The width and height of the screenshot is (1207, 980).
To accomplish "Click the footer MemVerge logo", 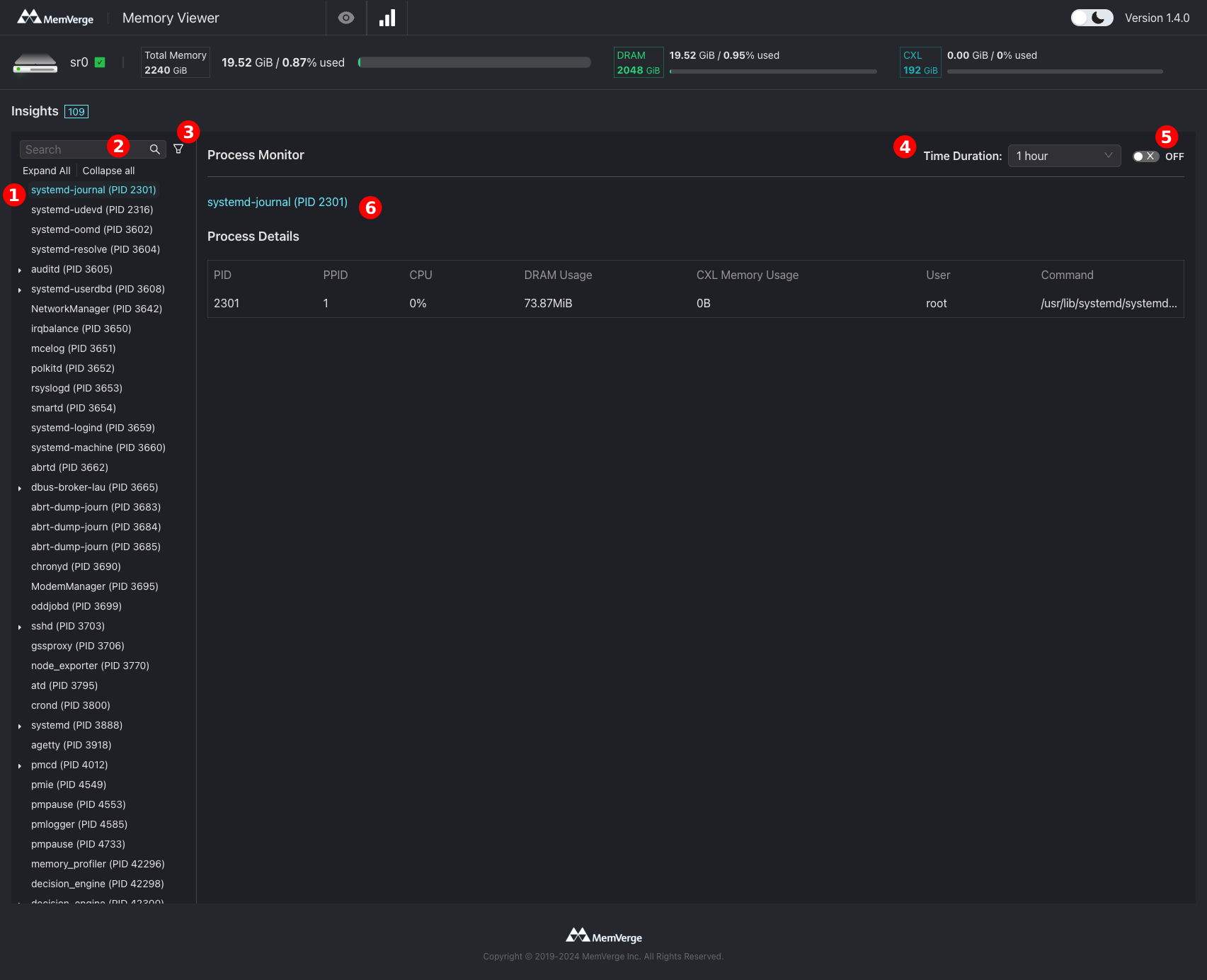I will pos(604,936).
